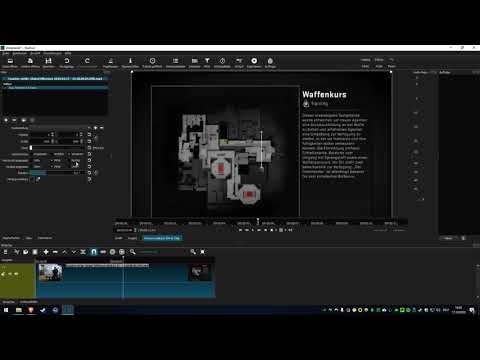Click the Zeitachse toolbar icon

click(x=195, y=62)
